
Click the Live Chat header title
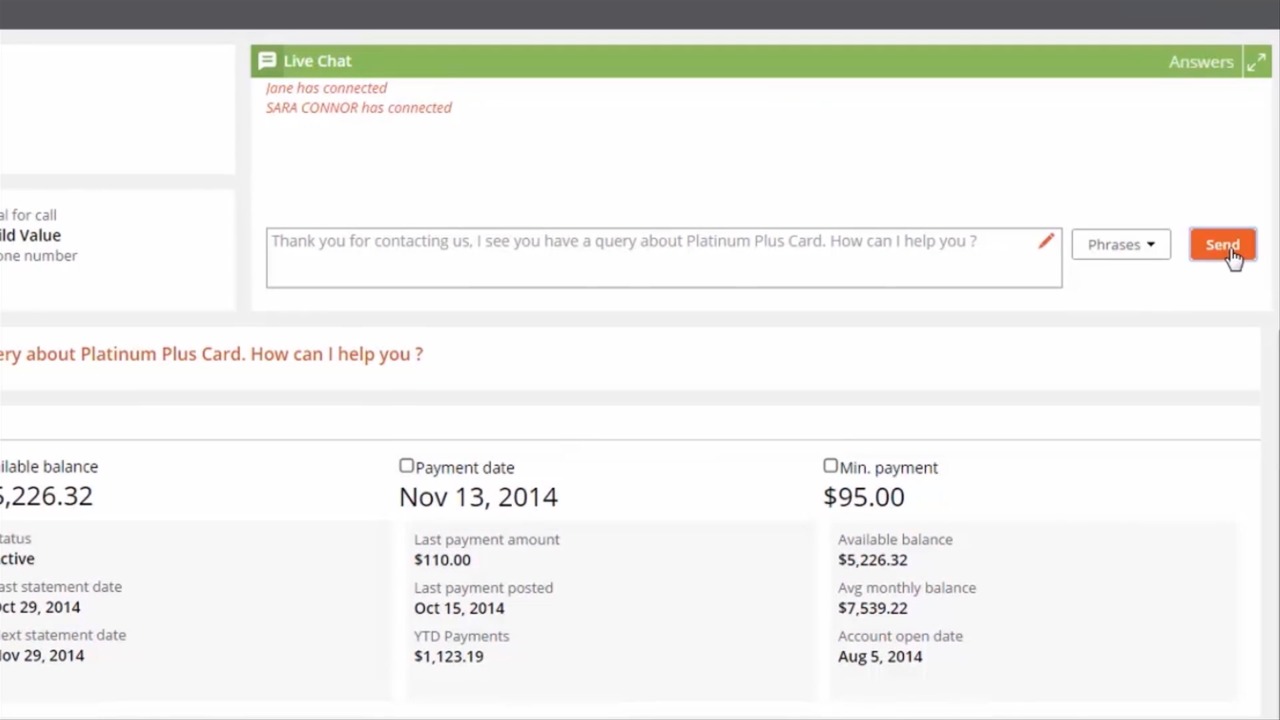point(317,61)
